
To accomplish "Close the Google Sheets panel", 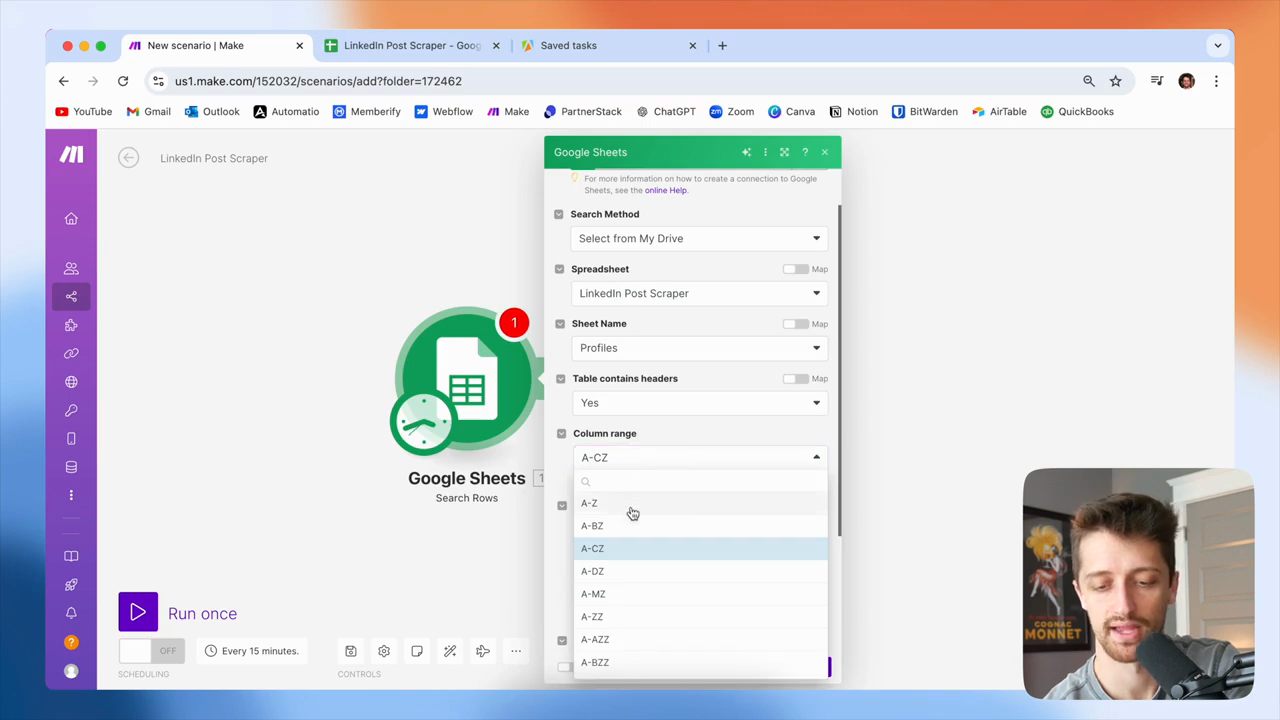I will [825, 152].
